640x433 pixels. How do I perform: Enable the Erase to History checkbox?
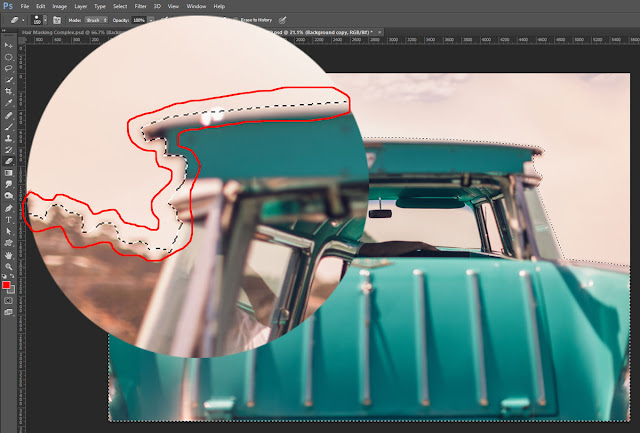(236, 20)
